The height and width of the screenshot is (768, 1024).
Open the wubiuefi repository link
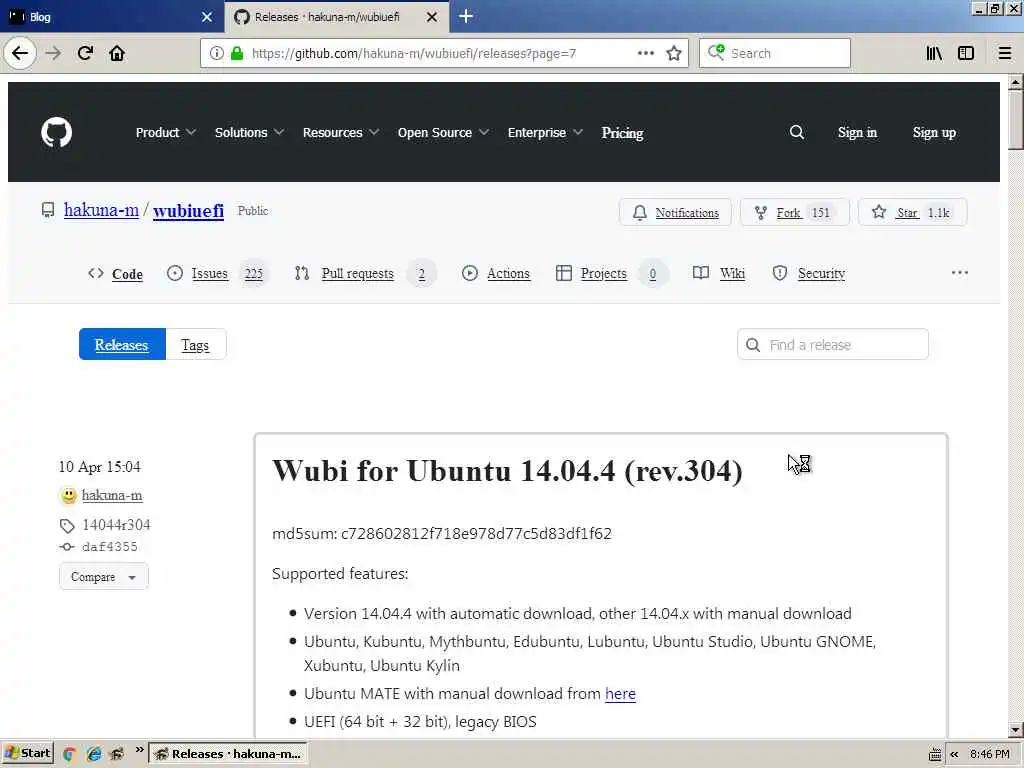pos(188,210)
